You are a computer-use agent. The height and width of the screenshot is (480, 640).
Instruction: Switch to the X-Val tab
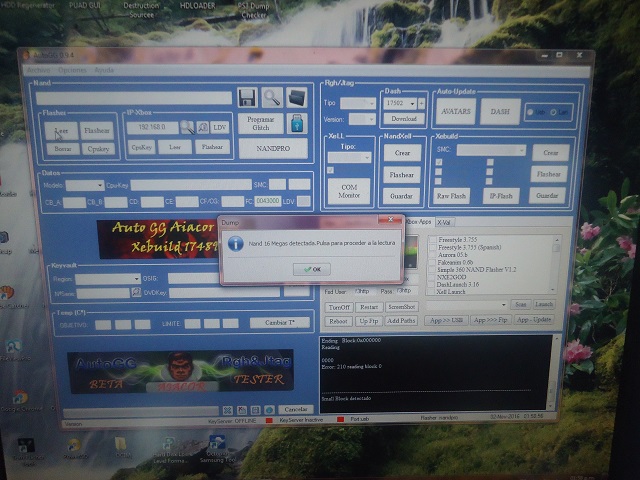tap(446, 221)
